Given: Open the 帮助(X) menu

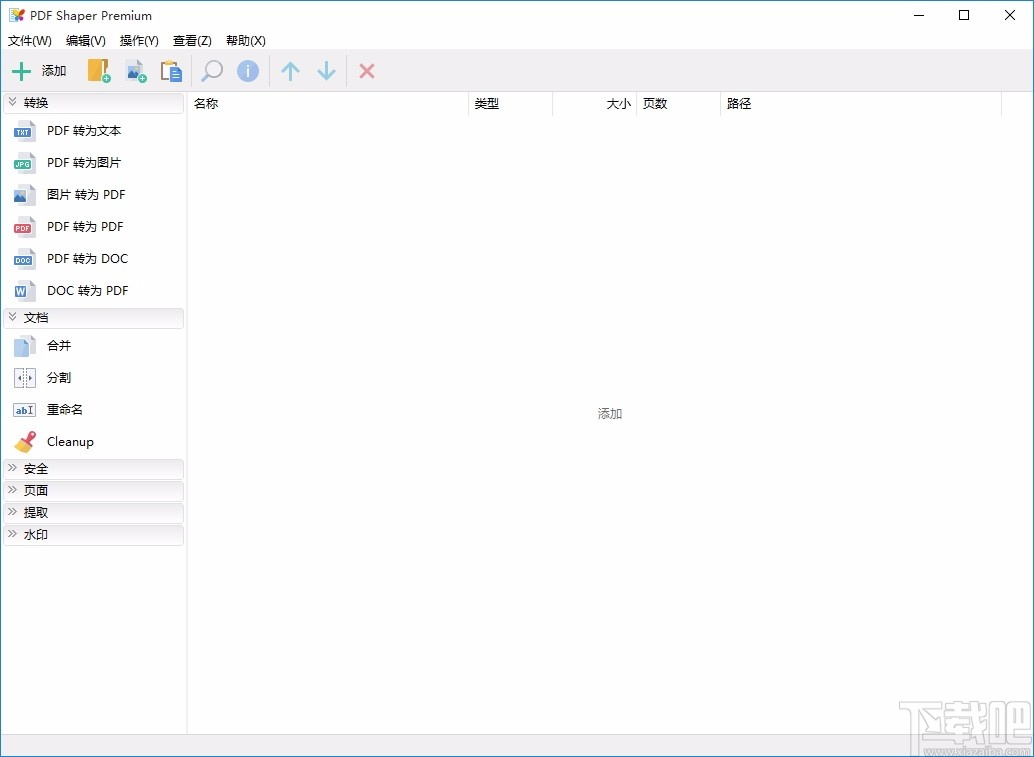Looking at the screenshot, I should [245, 40].
